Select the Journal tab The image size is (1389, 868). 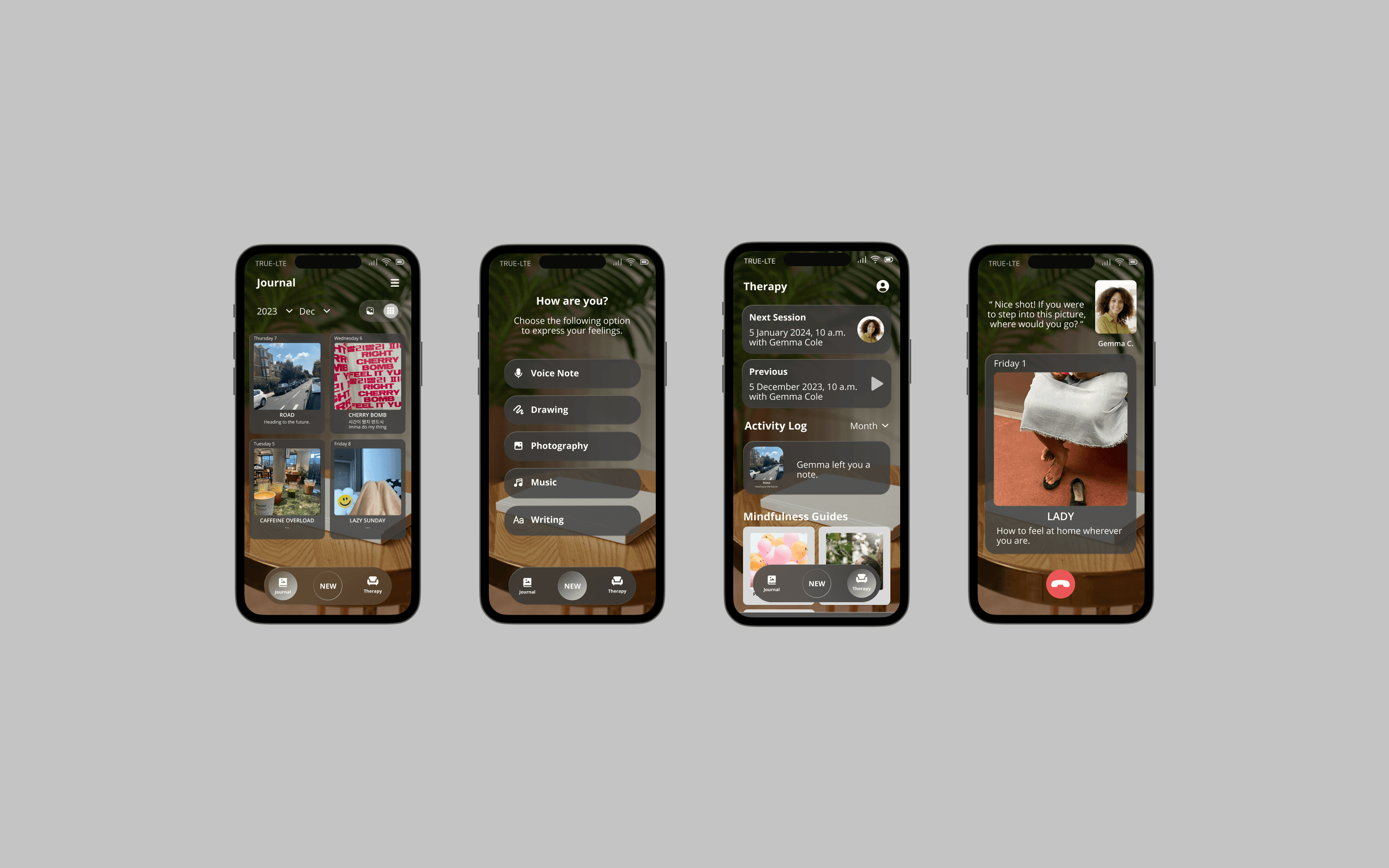281,585
